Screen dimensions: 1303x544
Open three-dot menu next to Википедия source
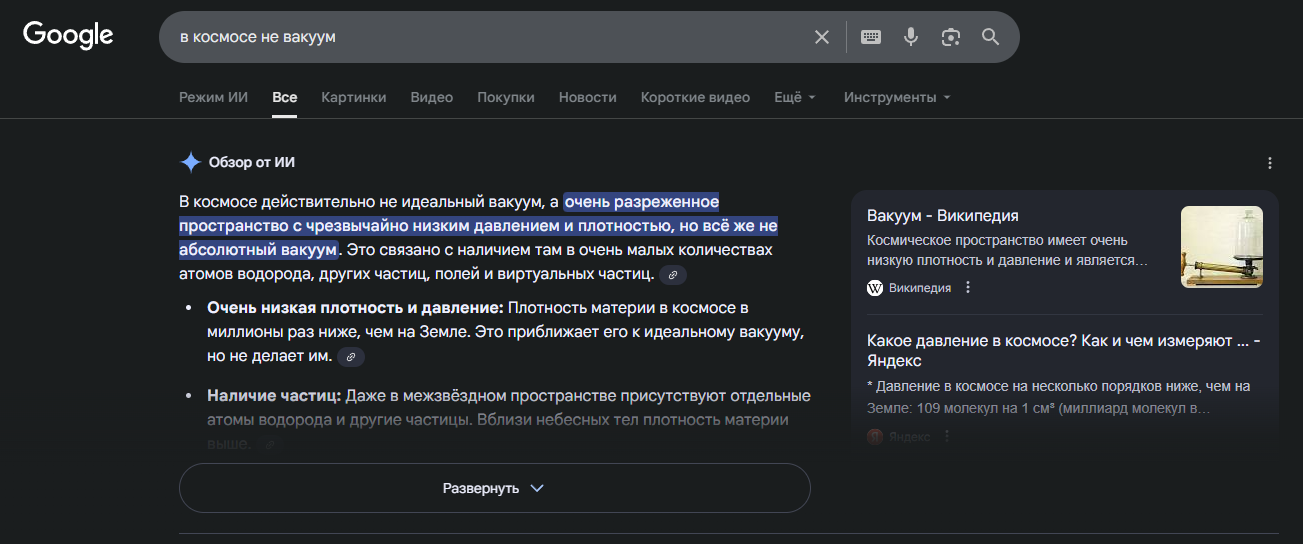pos(968,288)
